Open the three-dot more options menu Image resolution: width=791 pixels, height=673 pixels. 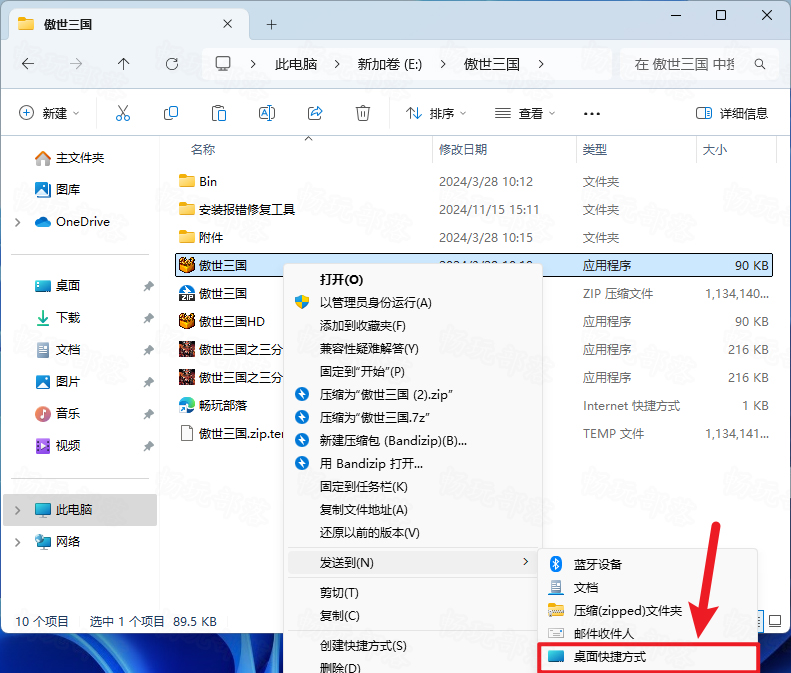click(x=592, y=114)
